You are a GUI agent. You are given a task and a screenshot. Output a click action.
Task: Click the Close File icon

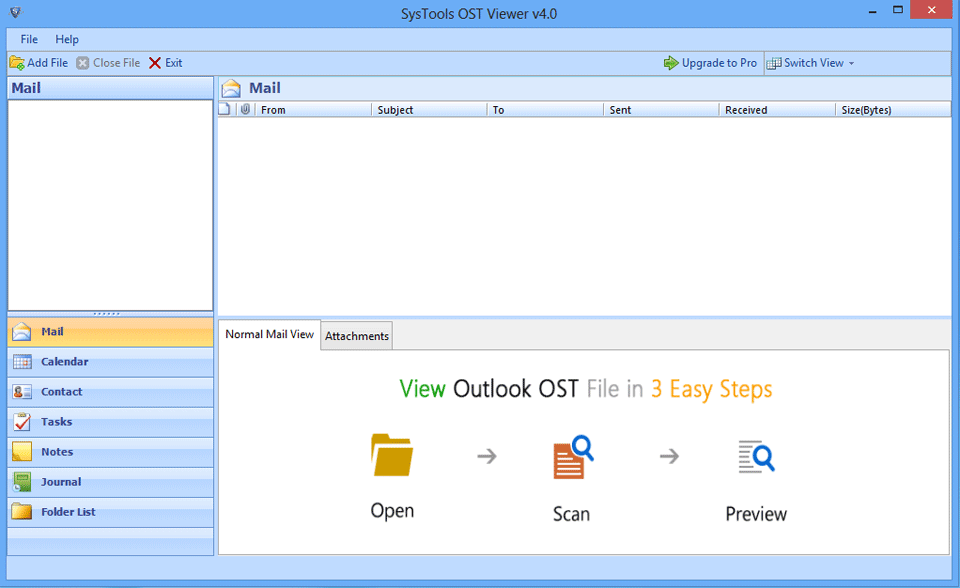click(83, 62)
